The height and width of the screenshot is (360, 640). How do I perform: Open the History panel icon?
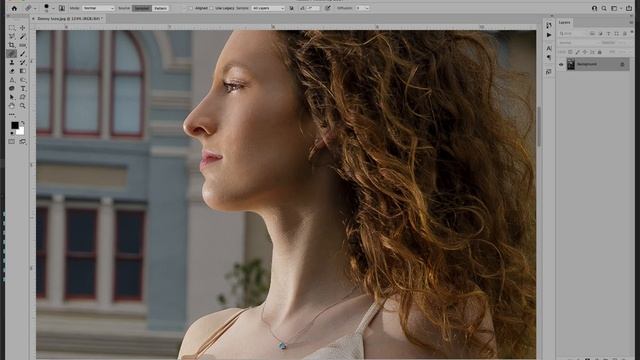point(549,25)
